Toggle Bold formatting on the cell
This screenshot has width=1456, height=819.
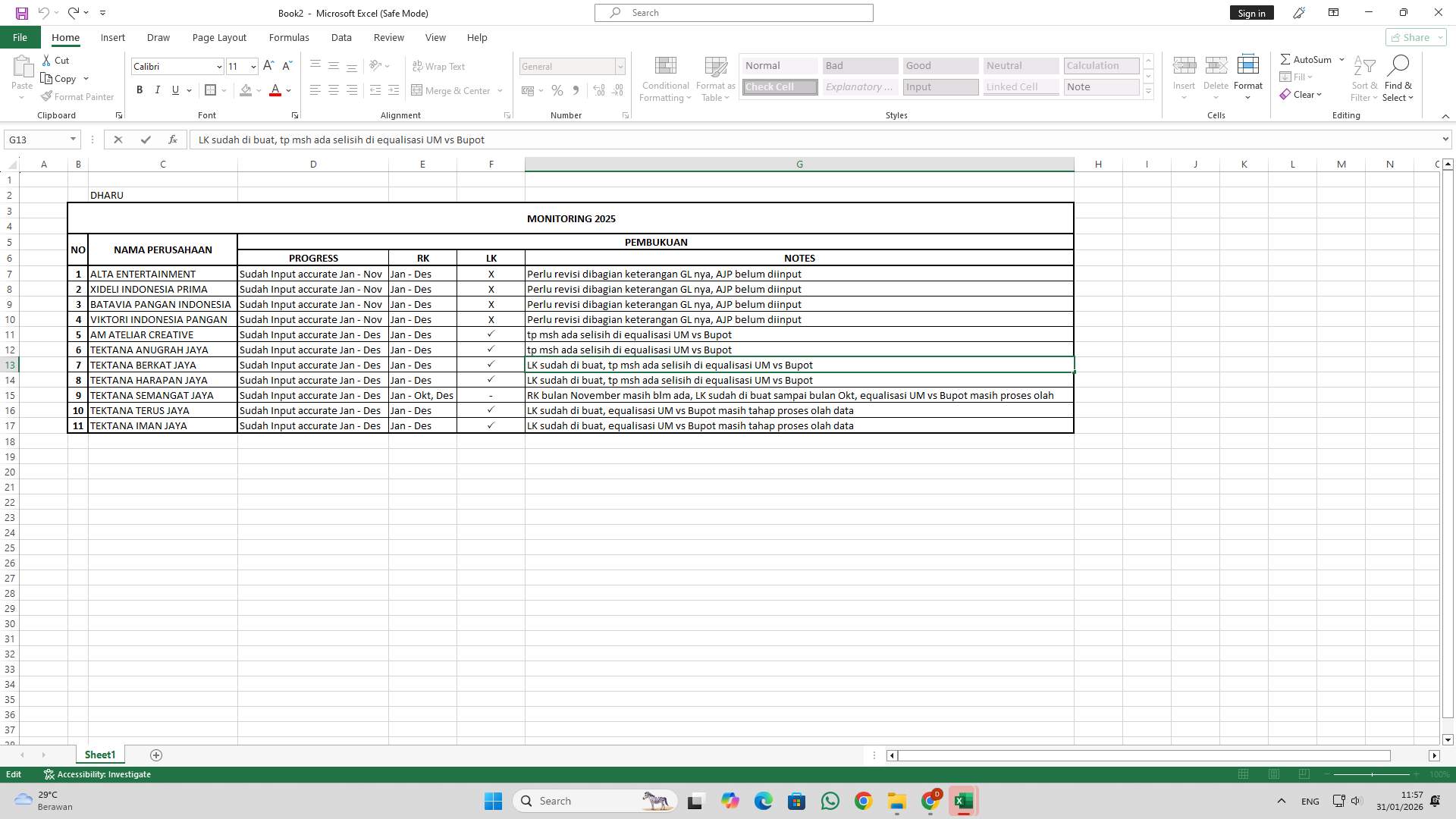pos(140,89)
